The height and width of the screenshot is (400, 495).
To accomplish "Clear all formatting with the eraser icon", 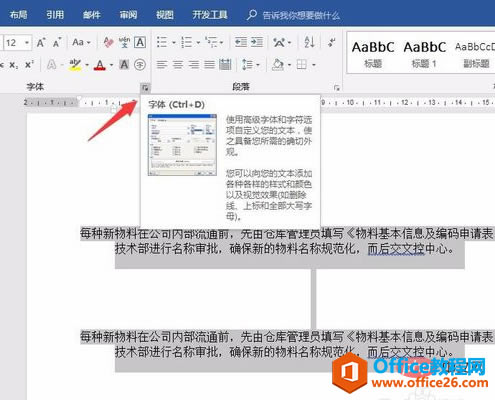I will [108, 42].
